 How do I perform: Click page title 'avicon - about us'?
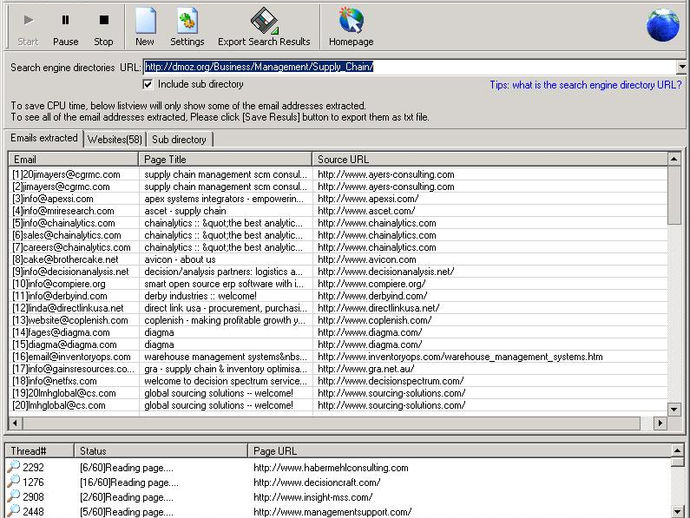point(180,259)
